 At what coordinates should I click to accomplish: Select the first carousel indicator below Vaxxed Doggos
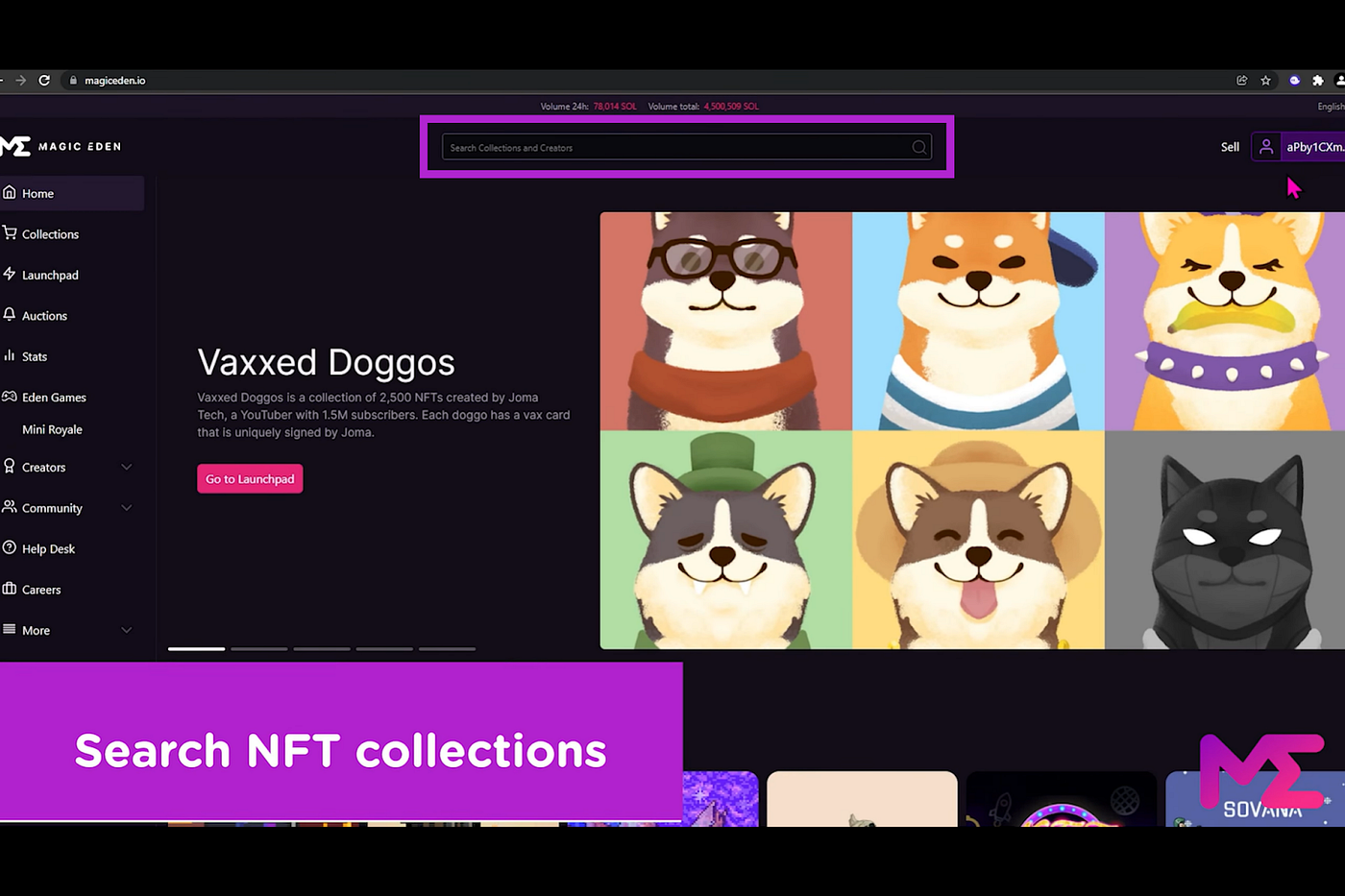tap(196, 649)
